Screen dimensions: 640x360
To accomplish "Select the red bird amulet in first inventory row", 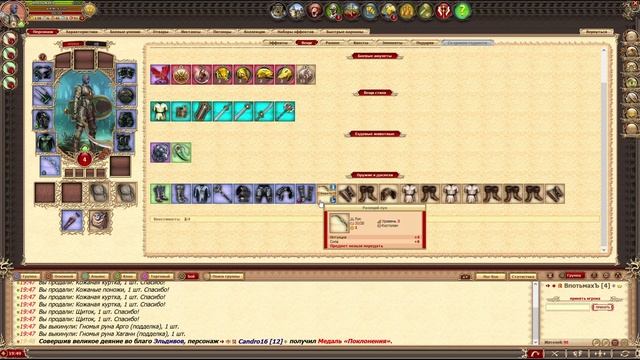I will coord(160,75).
